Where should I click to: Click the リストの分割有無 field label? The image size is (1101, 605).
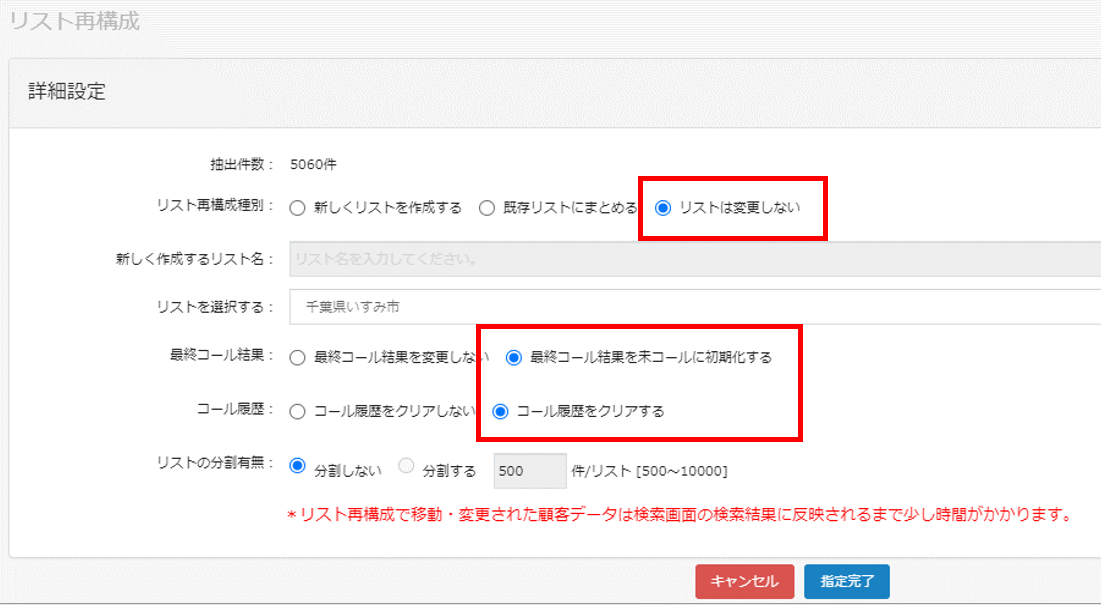click(x=216, y=463)
